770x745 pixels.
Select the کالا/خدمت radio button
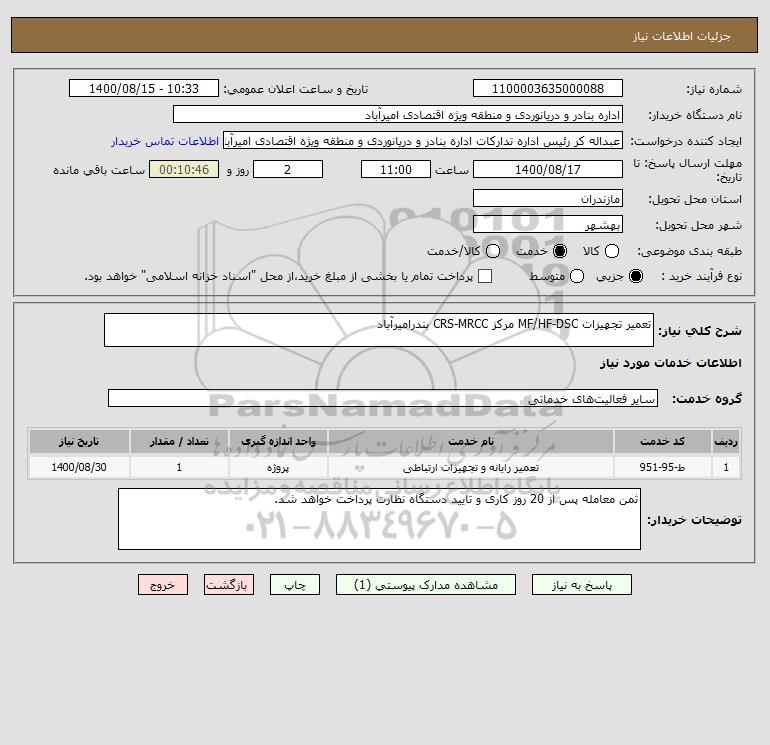493,251
